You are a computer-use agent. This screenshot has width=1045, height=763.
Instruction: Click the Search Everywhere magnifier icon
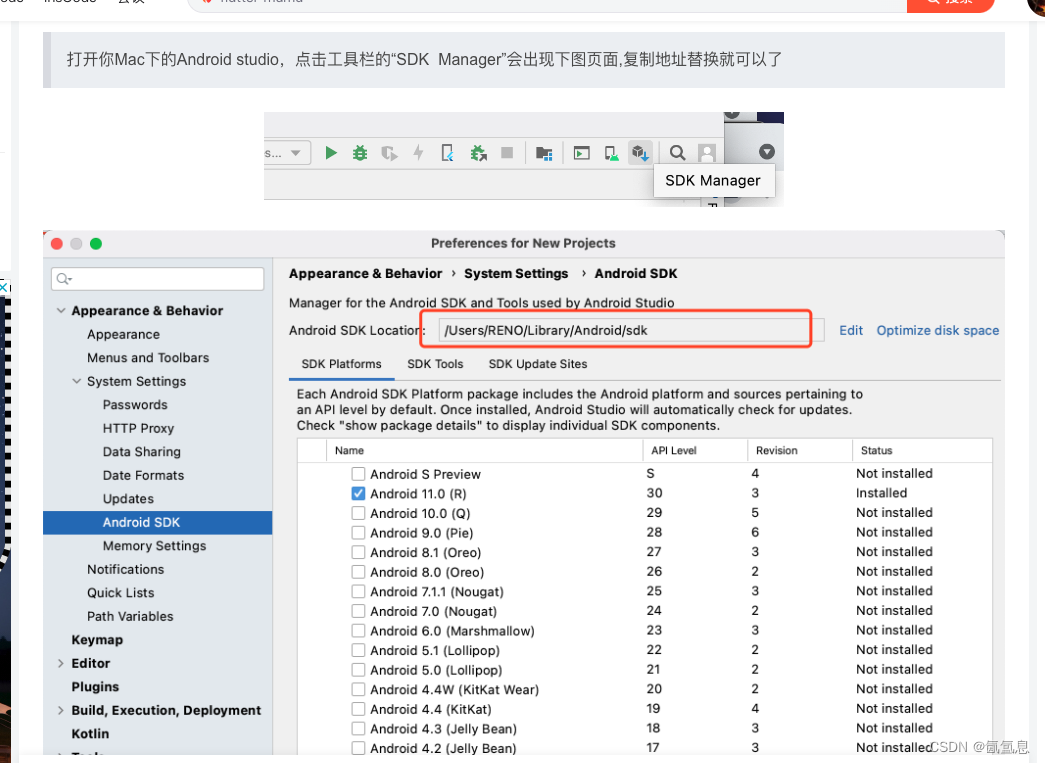coord(677,153)
